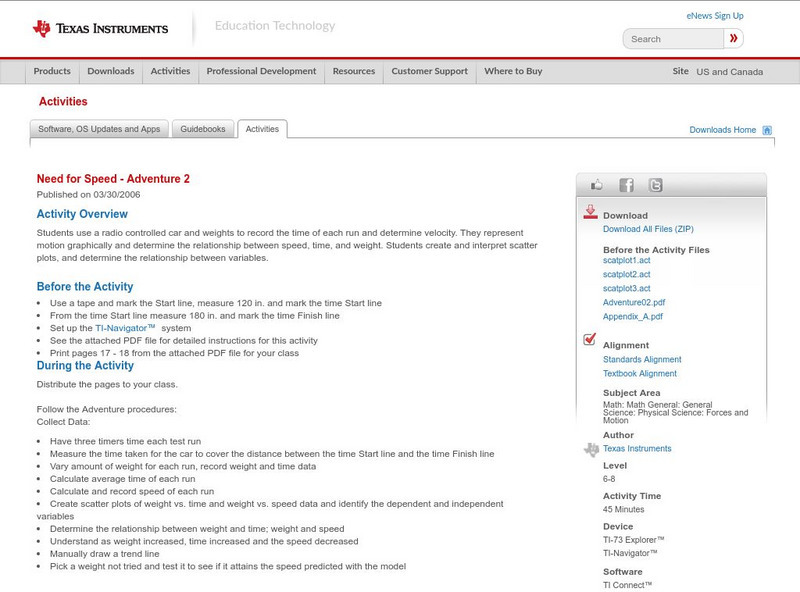
Task: Open the Texas Instruments author link
Action: click(637, 448)
